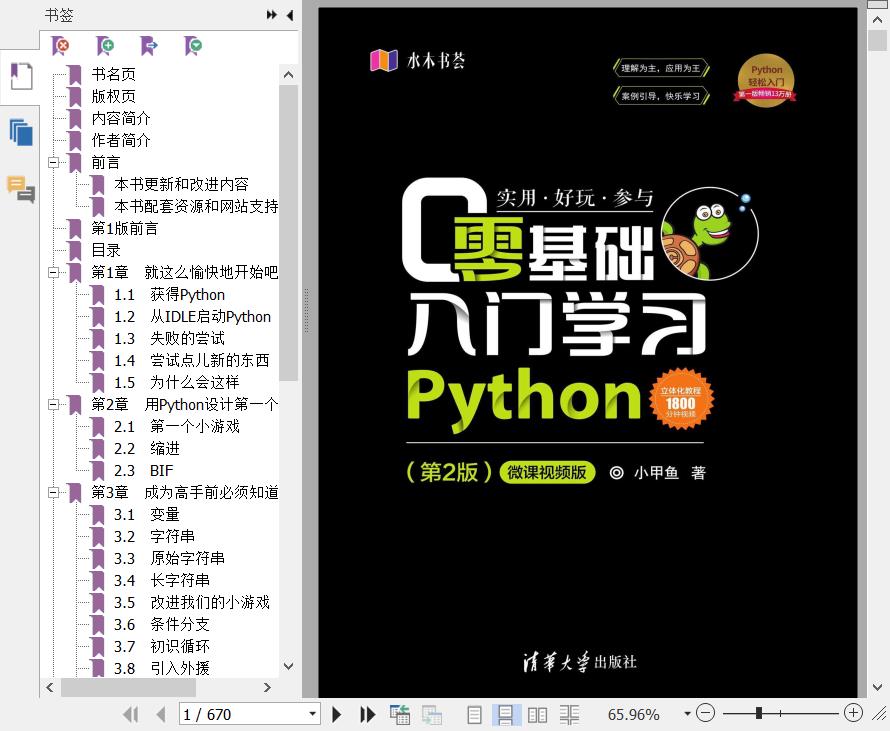Click the bookmark list's up scroll arrow
This screenshot has height=731, width=890.
[288, 74]
